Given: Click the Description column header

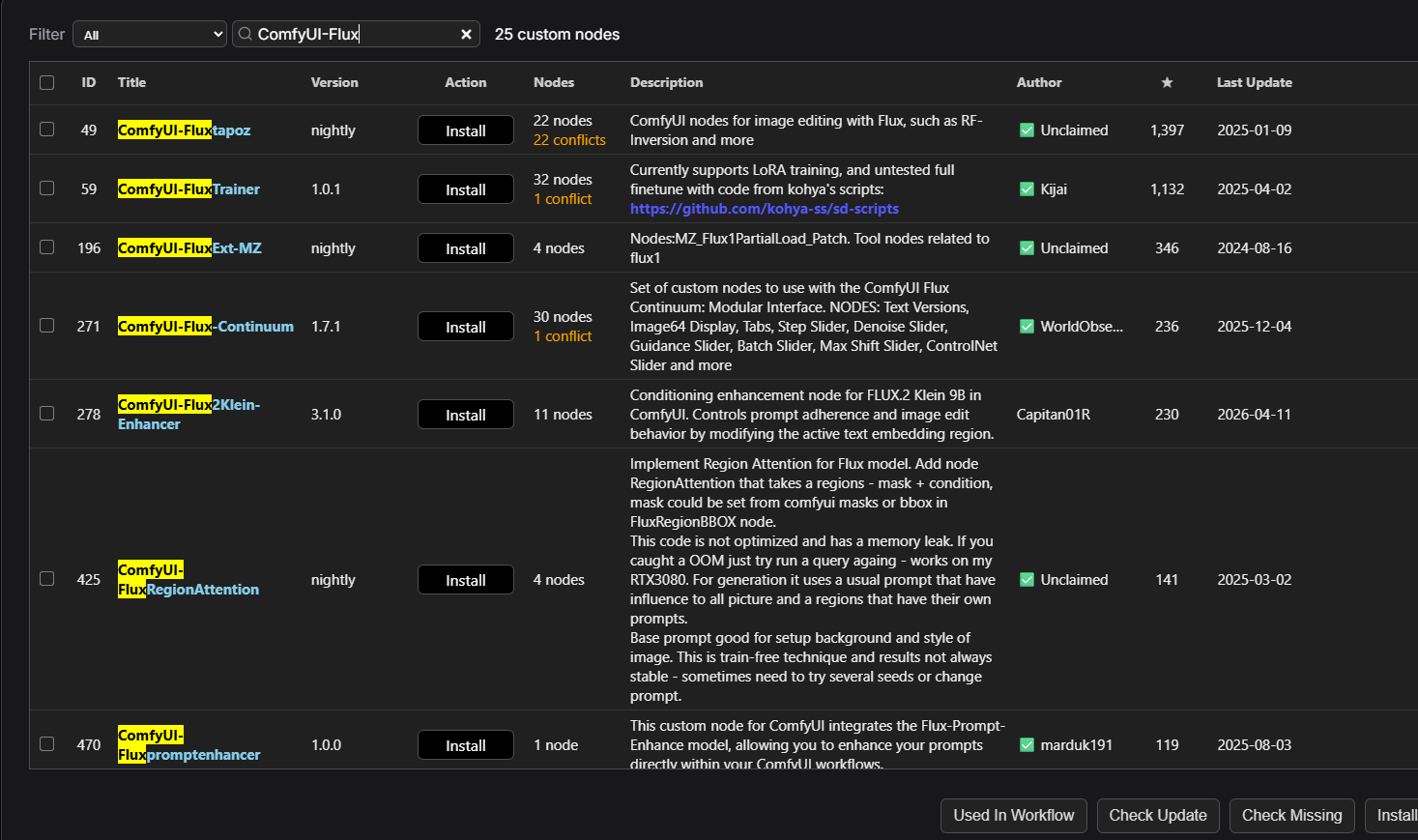Looking at the screenshot, I should [667, 82].
